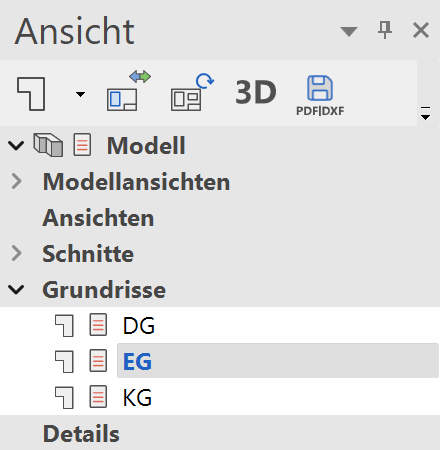Switch to the 3D view
Viewport: 440px width, 450px height.
[x=256, y=92]
